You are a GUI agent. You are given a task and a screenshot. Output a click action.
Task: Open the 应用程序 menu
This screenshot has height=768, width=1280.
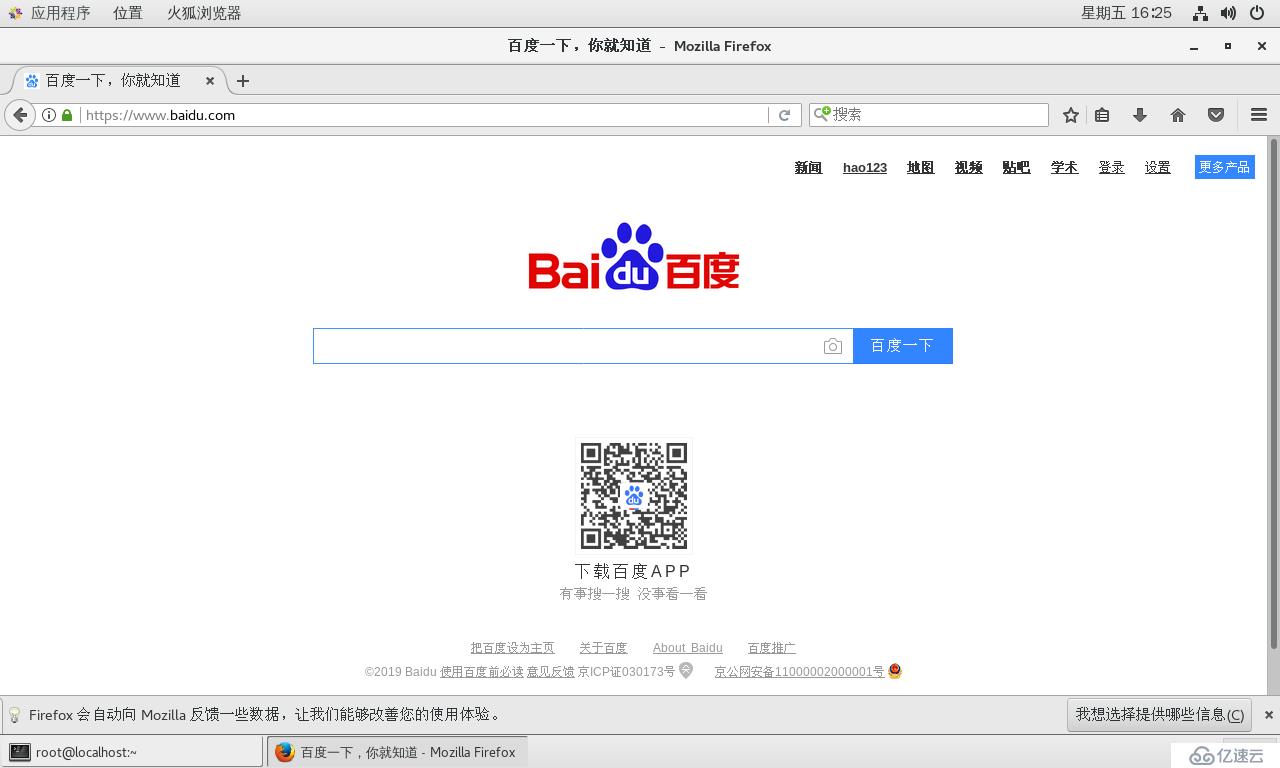click(x=48, y=13)
